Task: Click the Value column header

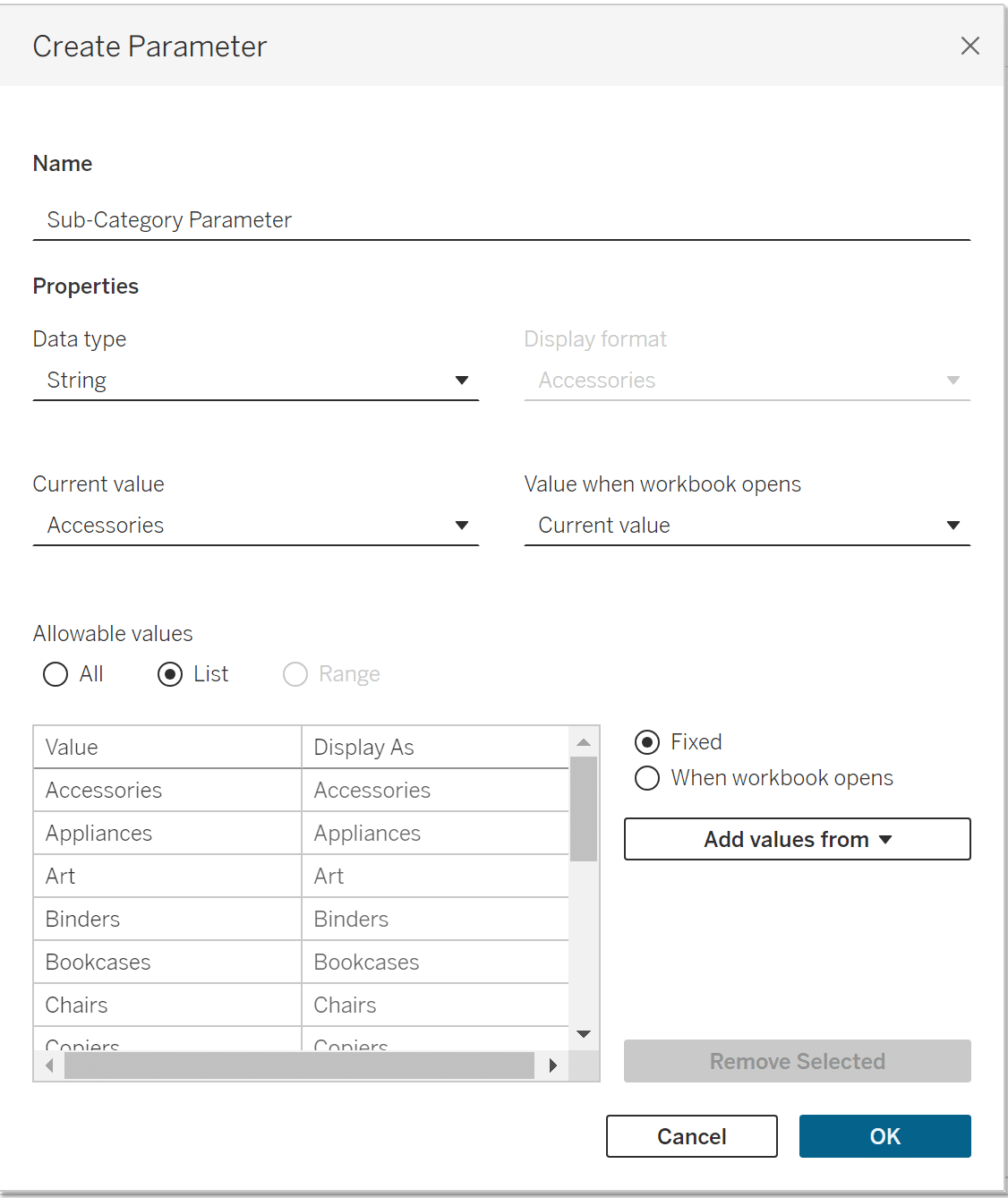Action: coord(167,747)
